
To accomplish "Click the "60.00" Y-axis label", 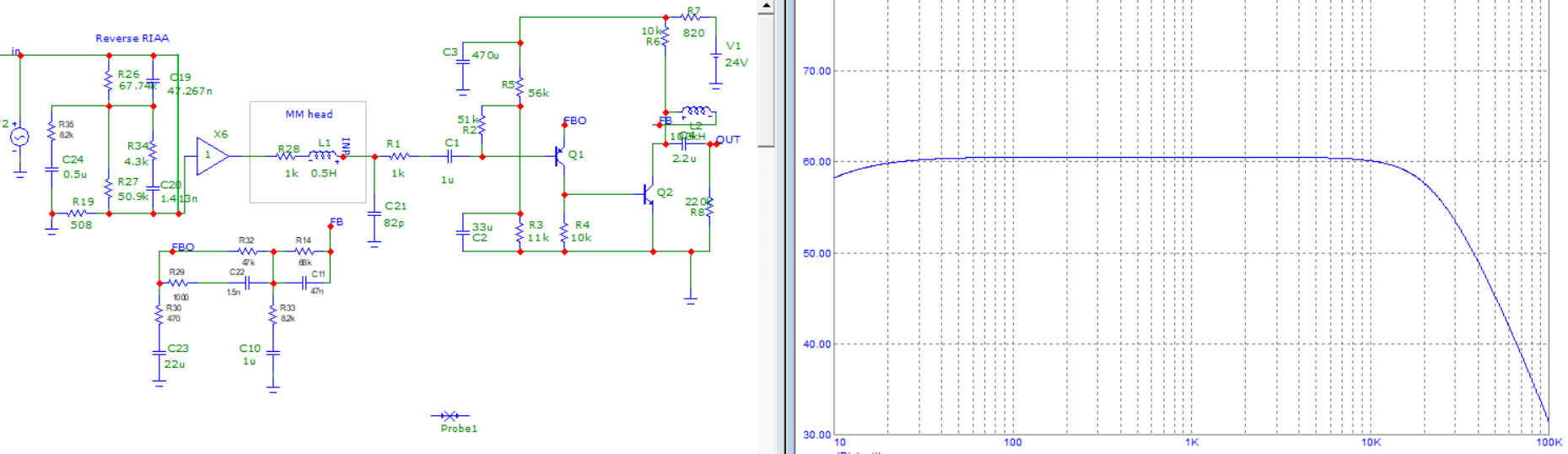I will [x=816, y=161].
